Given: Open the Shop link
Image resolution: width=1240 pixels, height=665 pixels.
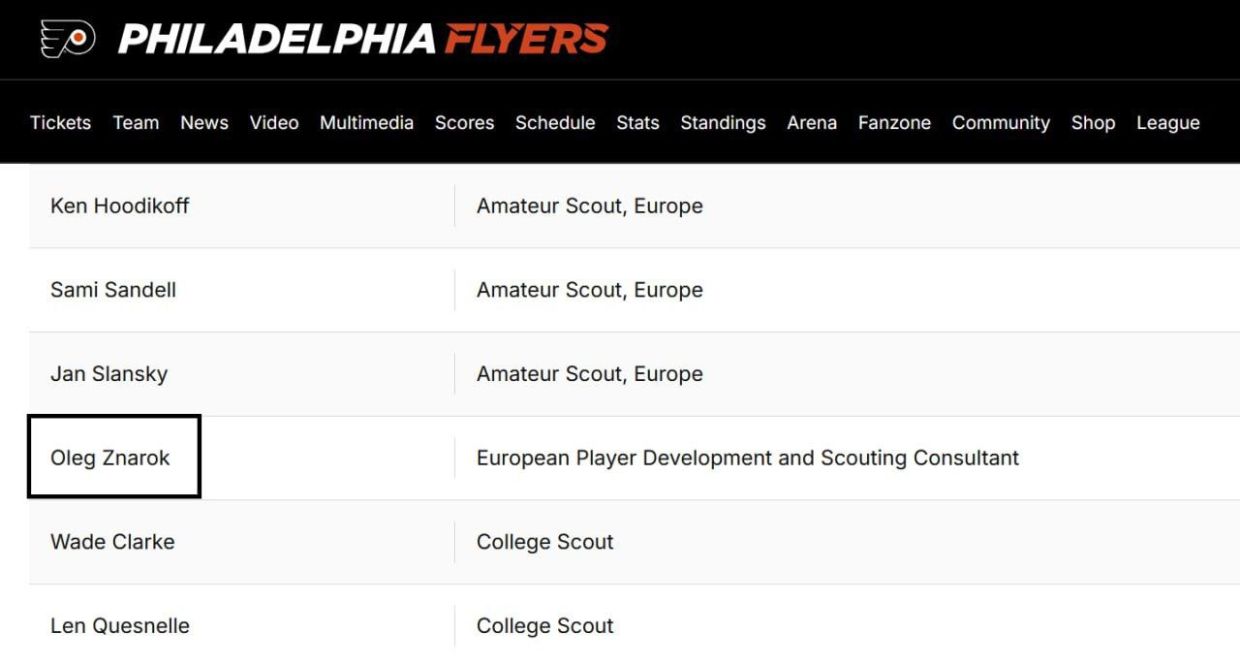Looking at the screenshot, I should tap(1092, 123).
